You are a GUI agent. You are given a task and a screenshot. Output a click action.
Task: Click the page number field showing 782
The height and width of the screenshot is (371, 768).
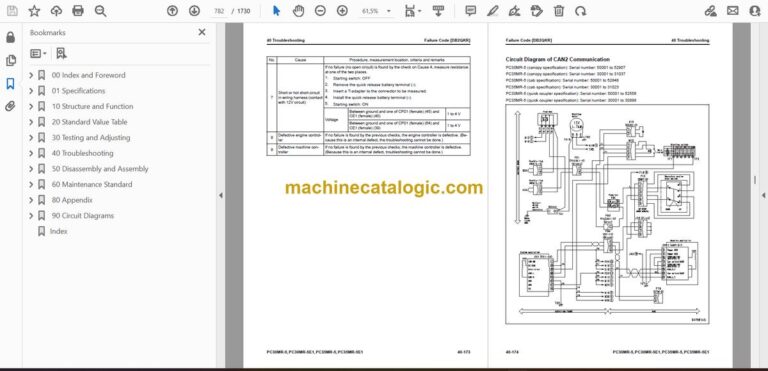tap(219, 11)
